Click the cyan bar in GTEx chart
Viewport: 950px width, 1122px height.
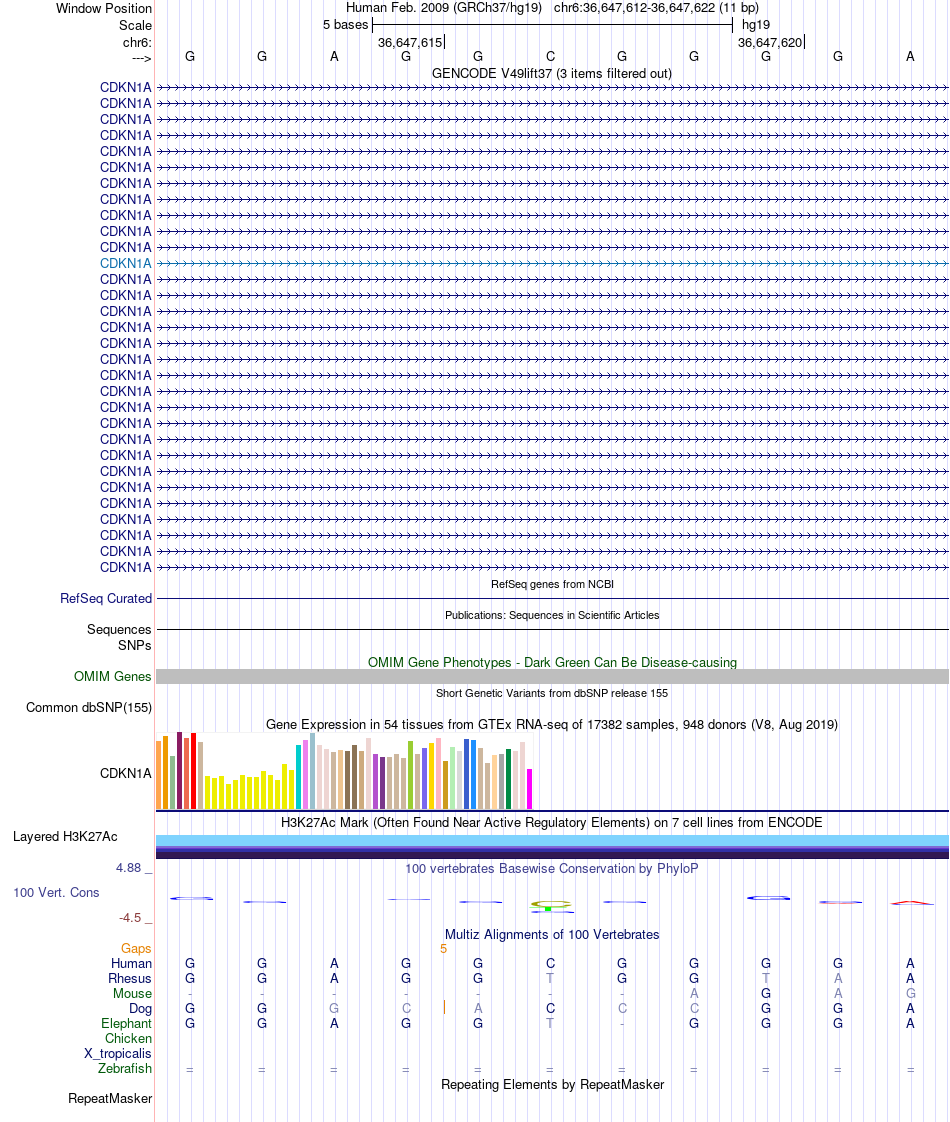[x=299, y=777]
